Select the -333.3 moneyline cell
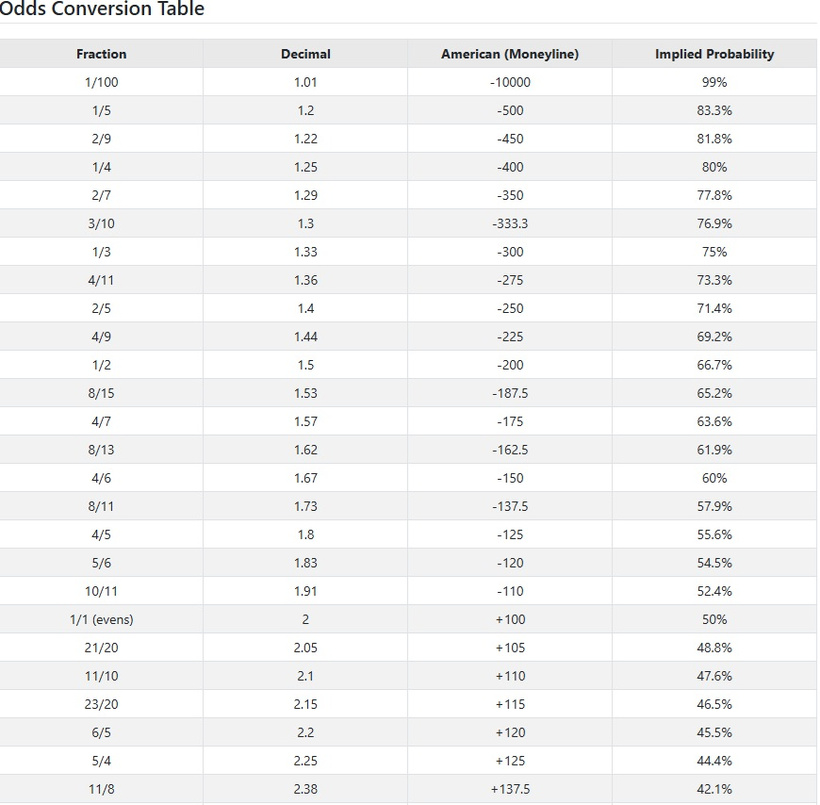This screenshot has width=820, height=805. 510,223
